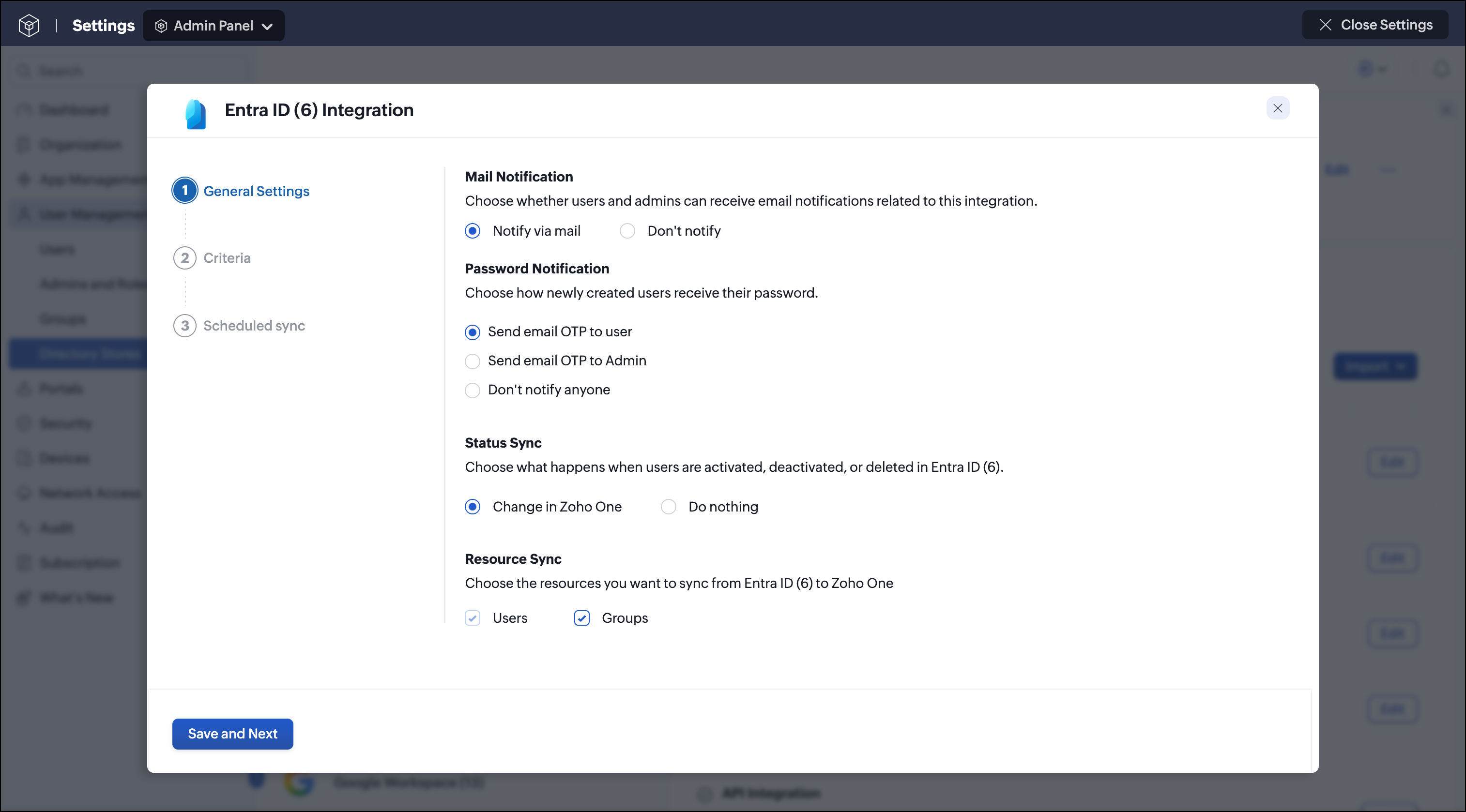Viewport: 1466px width, 812px height.
Task: Select the Change in Zoho One option
Action: coord(473,507)
